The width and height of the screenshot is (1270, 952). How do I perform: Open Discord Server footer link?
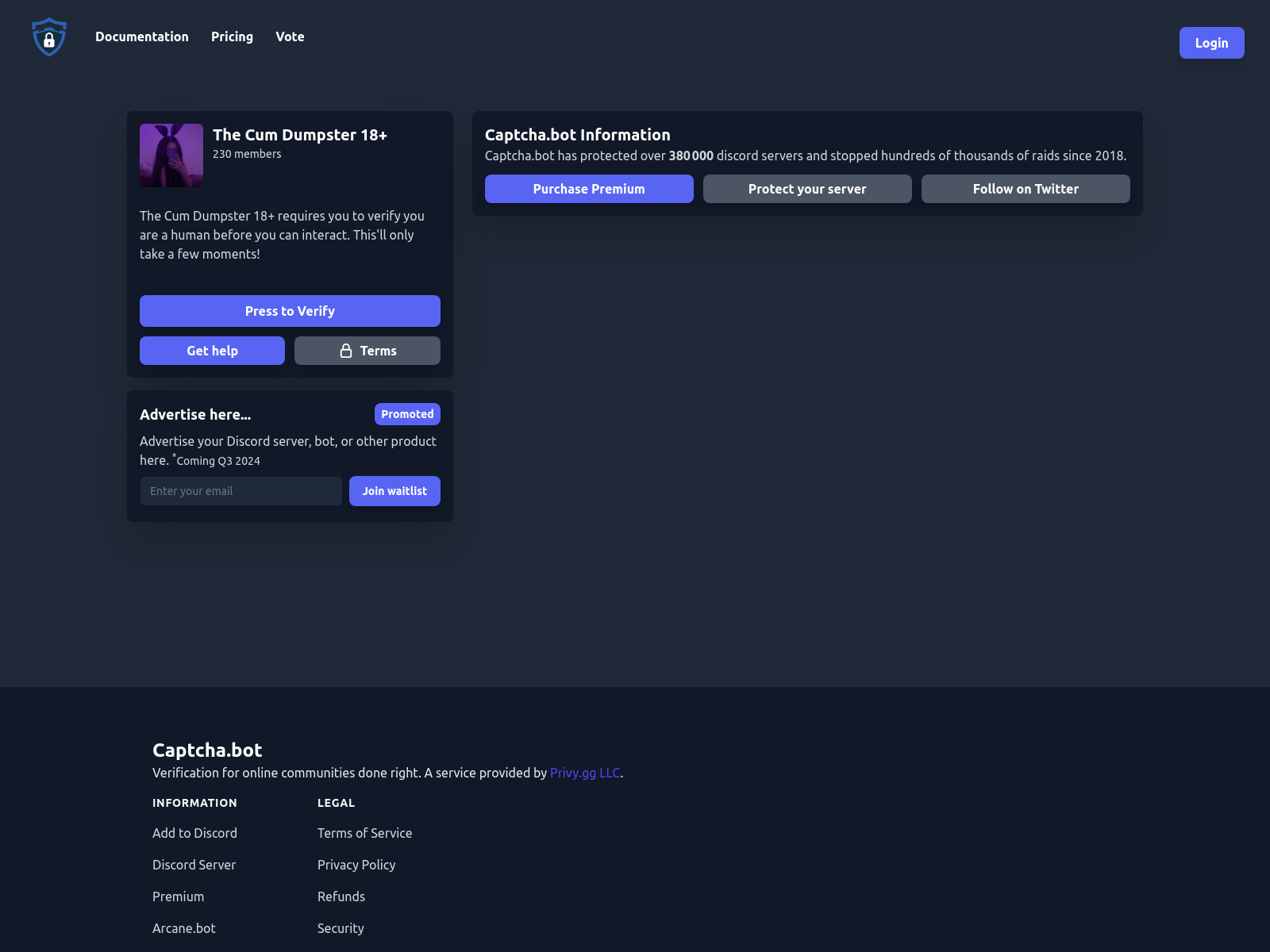pos(194,865)
